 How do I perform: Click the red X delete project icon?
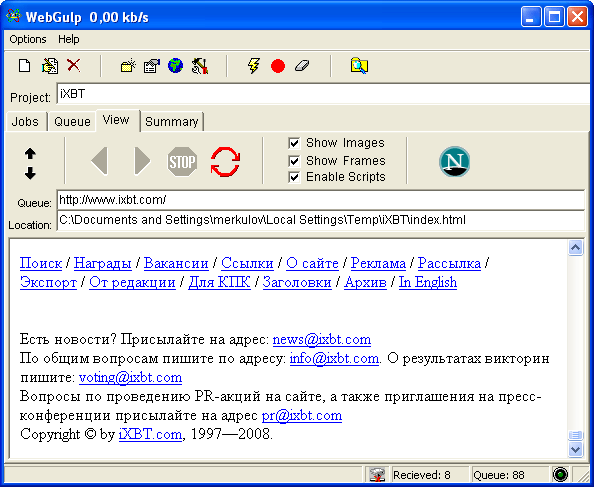point(73,65)
